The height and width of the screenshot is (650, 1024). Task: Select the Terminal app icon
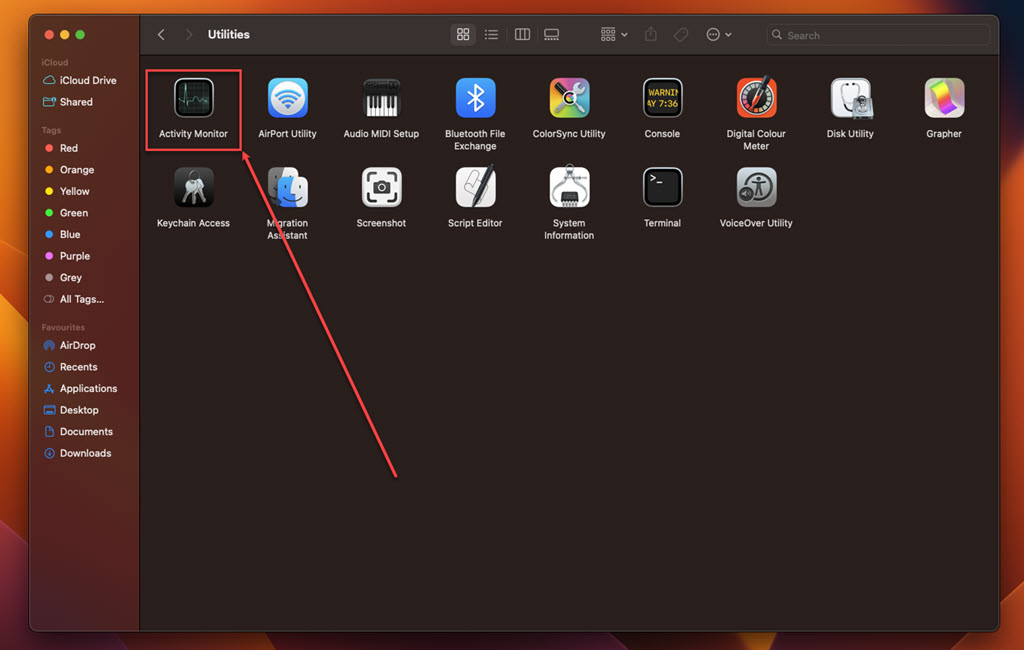662,187
